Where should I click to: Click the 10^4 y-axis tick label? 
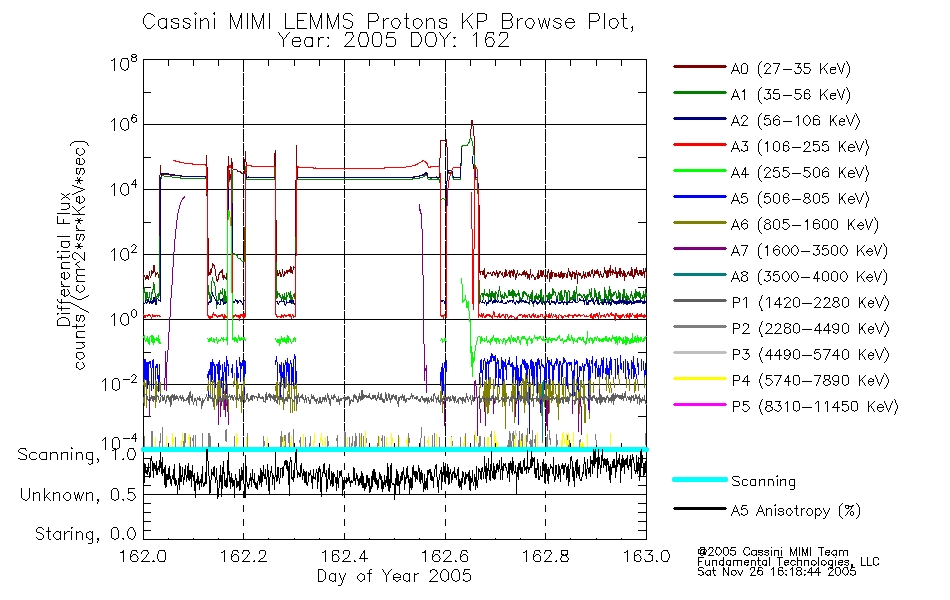[x=124, y=189]
